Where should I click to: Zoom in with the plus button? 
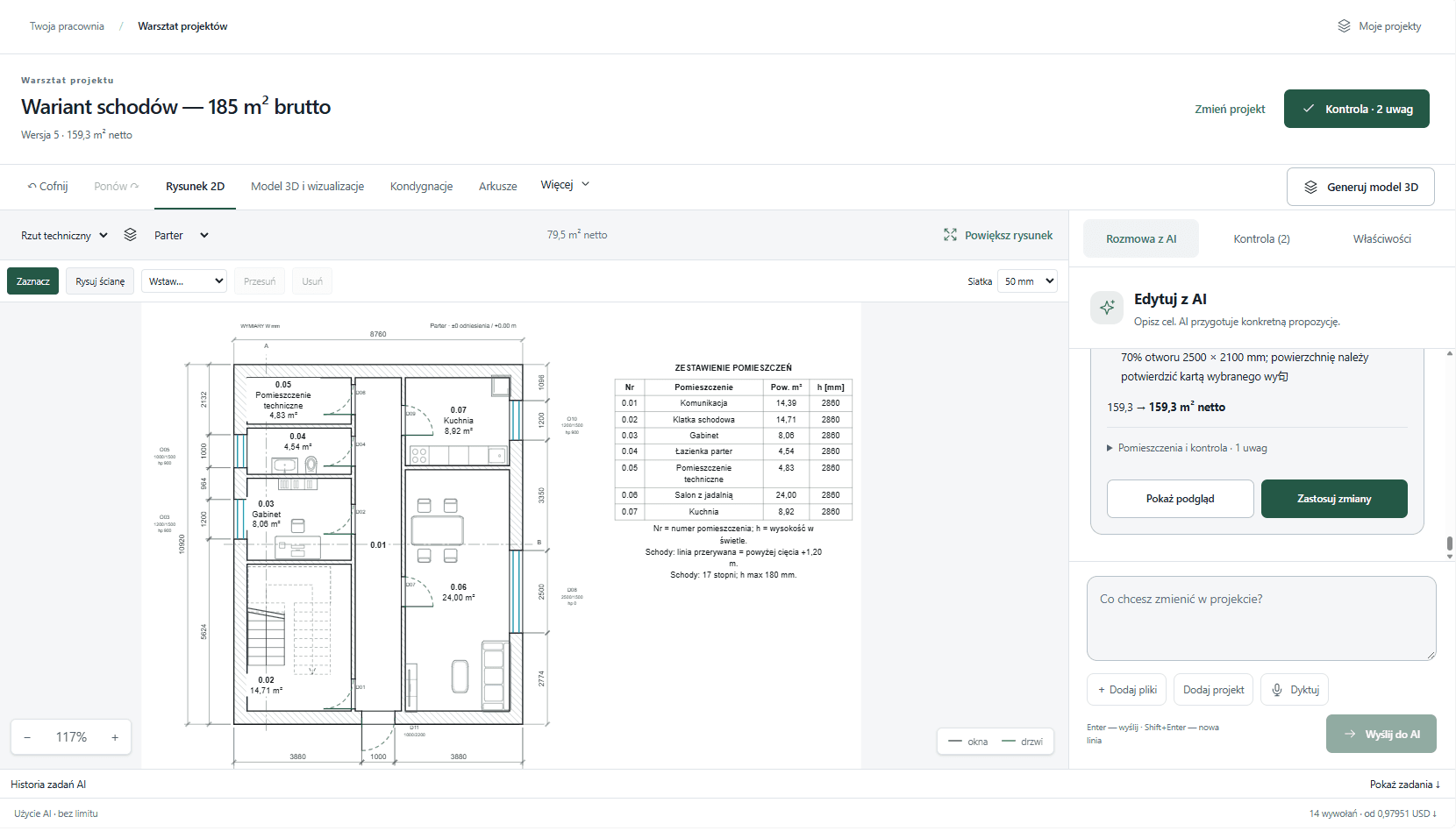pyautogui.click(x=115, y=737)
